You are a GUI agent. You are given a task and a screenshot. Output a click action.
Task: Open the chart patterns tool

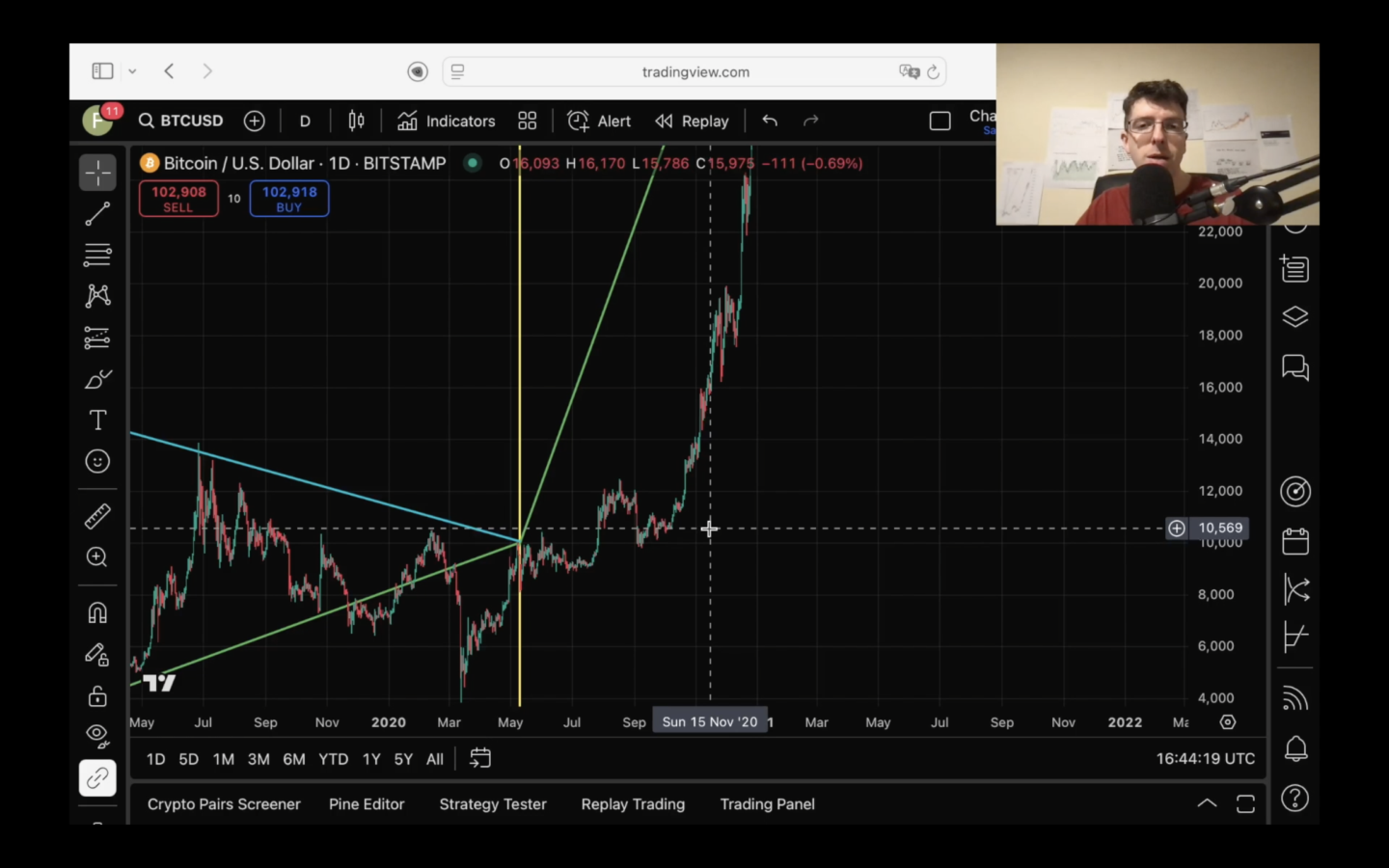coord(97,296)
